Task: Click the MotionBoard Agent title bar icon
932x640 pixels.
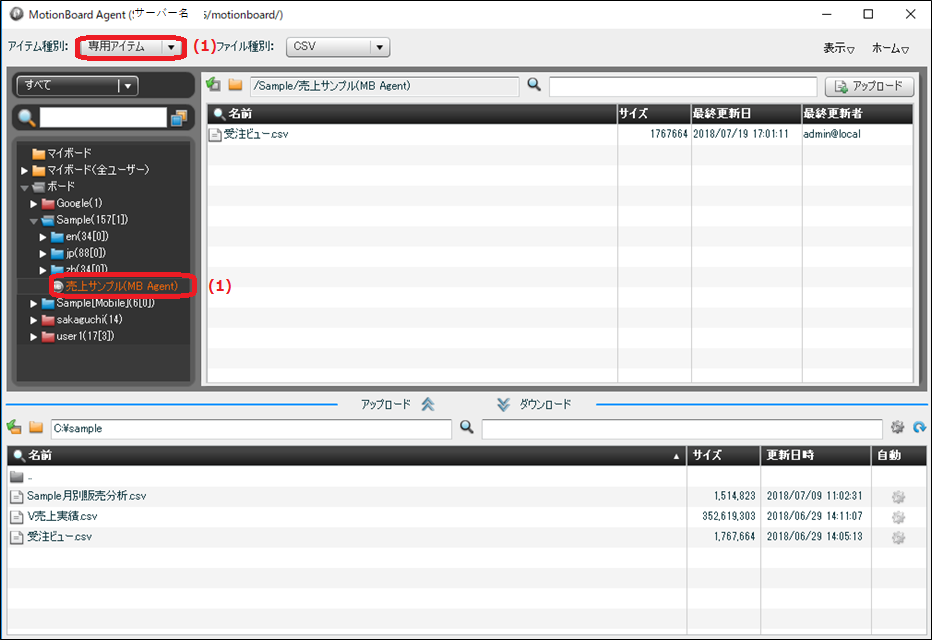Action: [x=17, y=14]
